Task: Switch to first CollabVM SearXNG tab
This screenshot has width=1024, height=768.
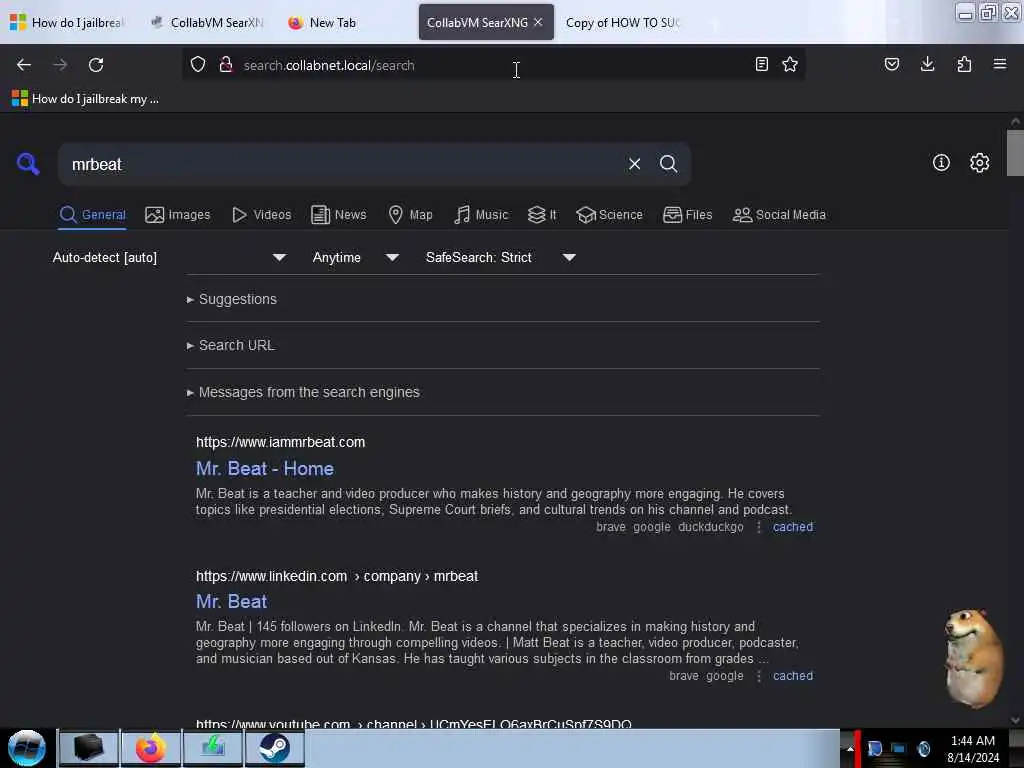Action: [206, 22]
